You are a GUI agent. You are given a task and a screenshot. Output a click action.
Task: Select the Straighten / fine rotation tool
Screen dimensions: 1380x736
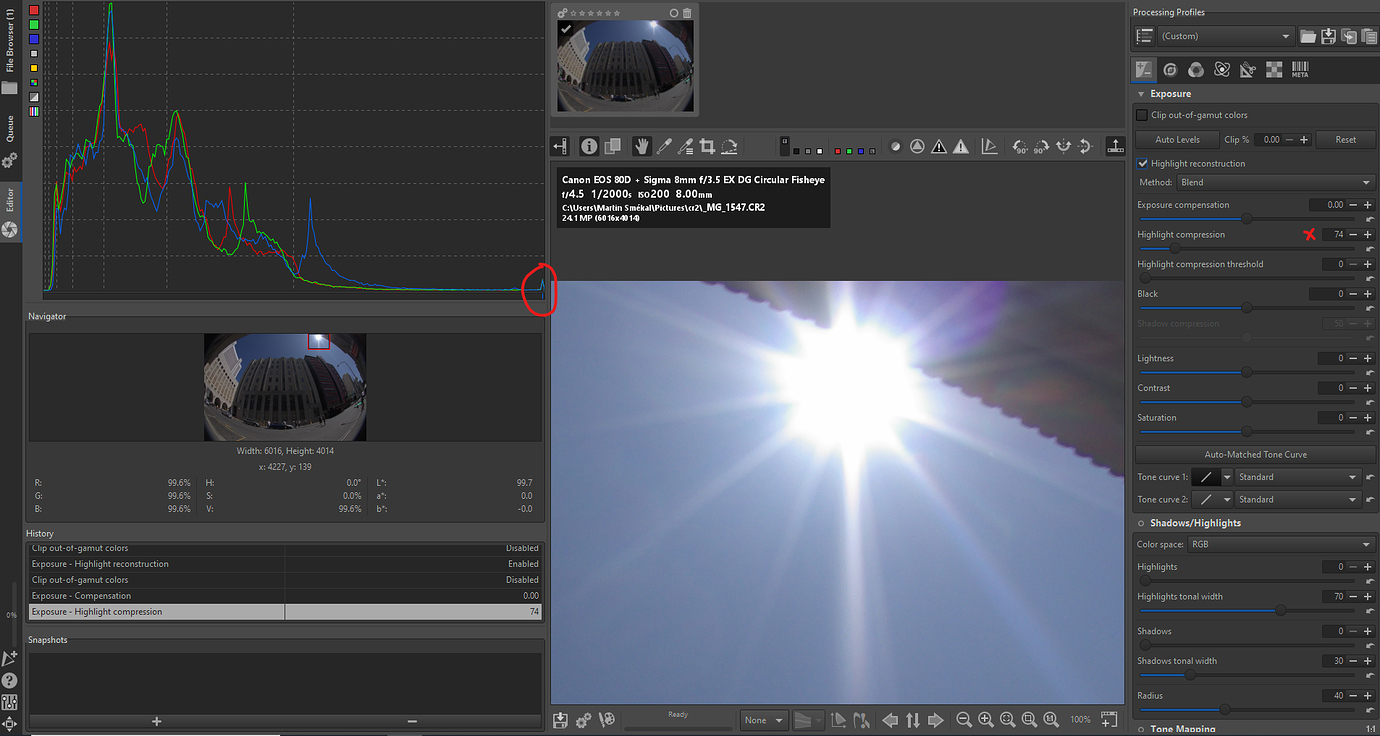pos(730,146)
